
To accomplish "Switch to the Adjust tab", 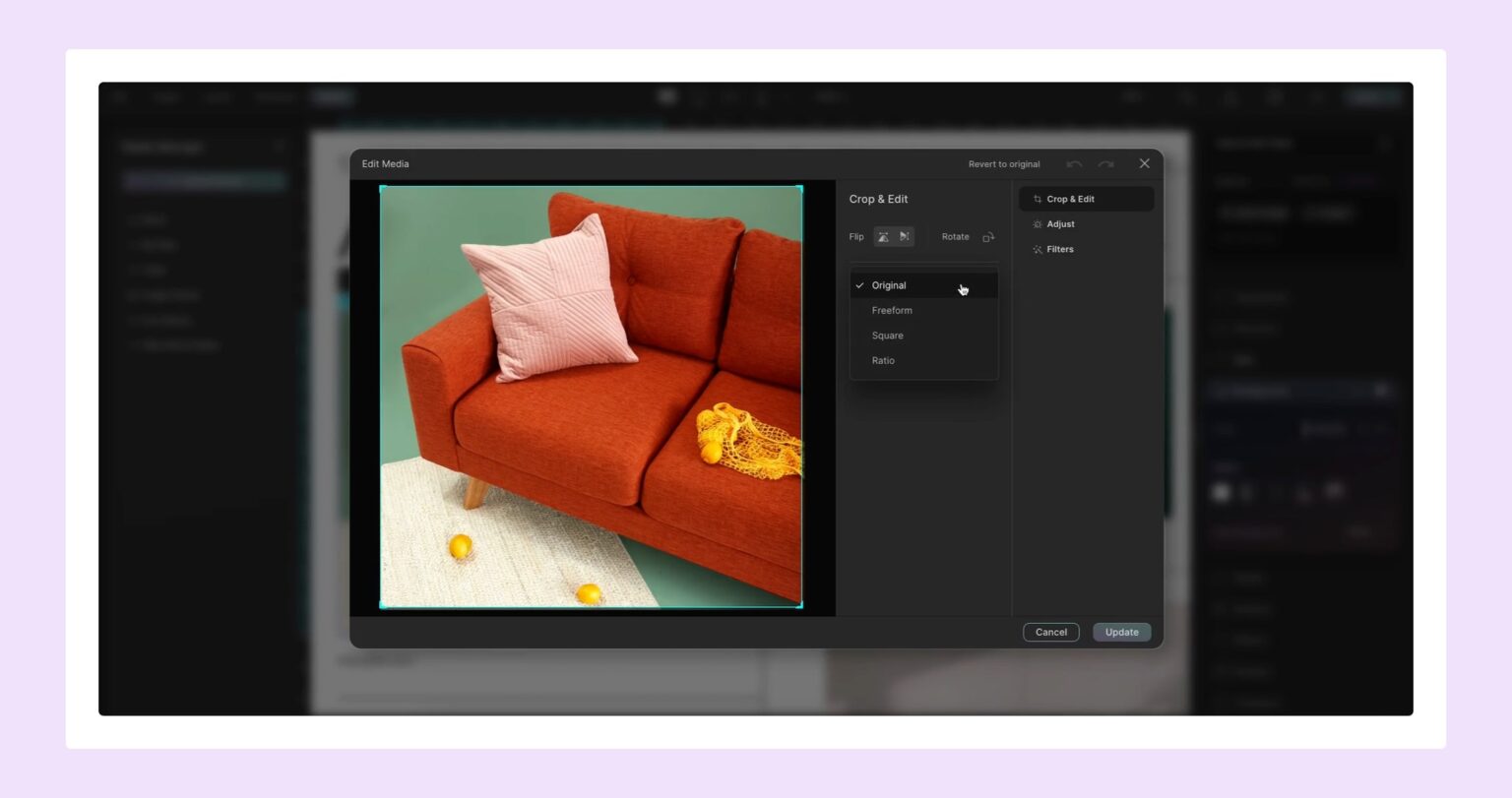I will coord(1060,224).
